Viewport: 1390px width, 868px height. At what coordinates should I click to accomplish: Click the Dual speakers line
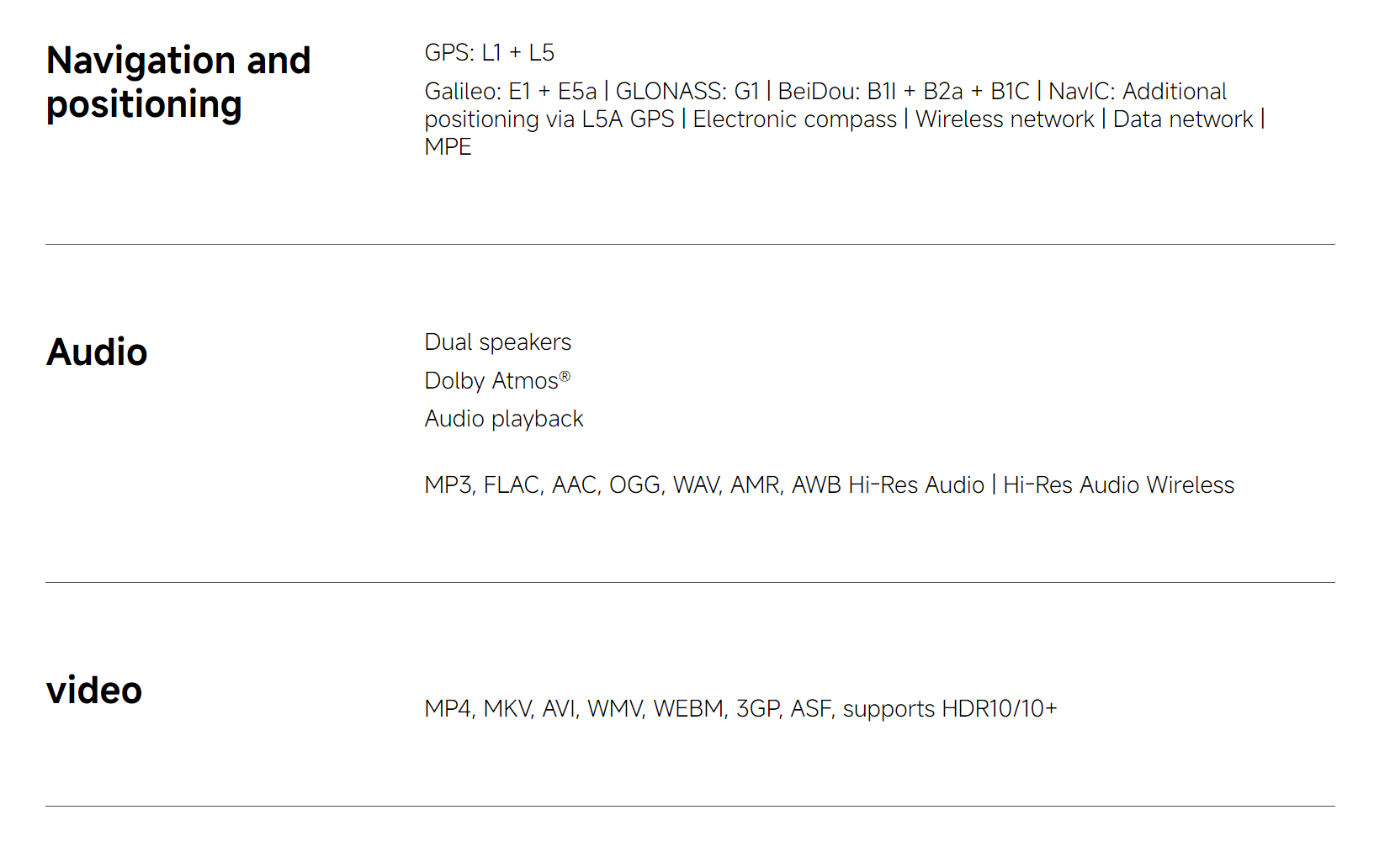click(x=498, y=342)
